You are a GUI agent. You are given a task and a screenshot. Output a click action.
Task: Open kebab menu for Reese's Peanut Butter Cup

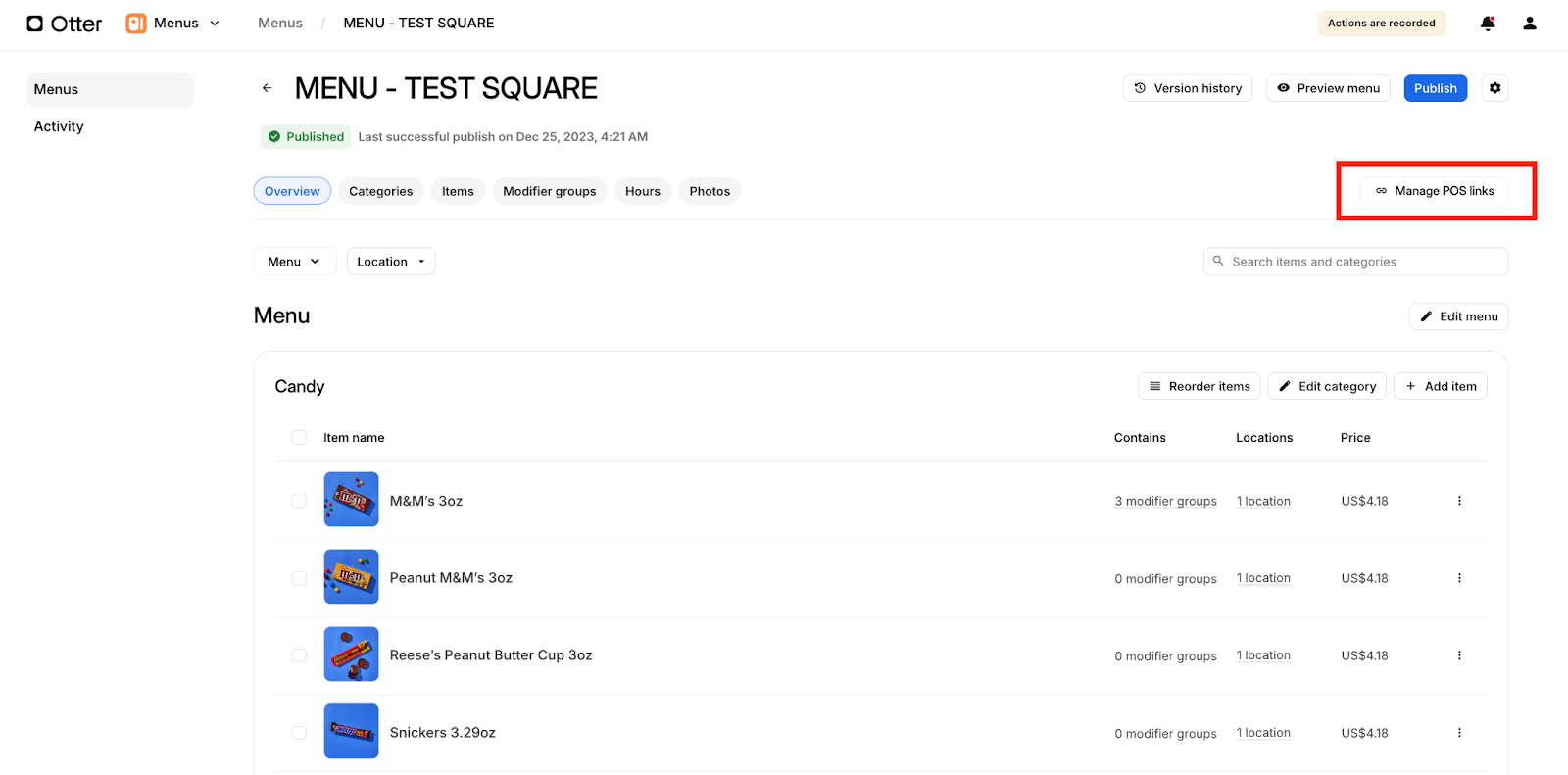click(1458, 655)
